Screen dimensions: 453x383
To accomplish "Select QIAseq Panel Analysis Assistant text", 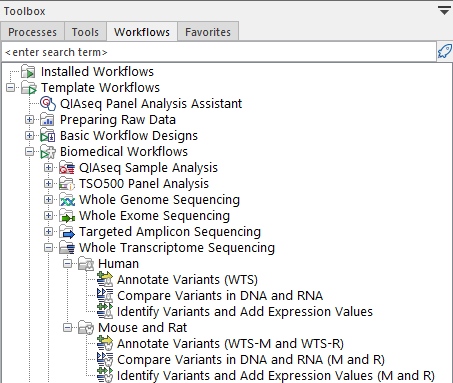I will pyautogui.click(x=151, y=104).
